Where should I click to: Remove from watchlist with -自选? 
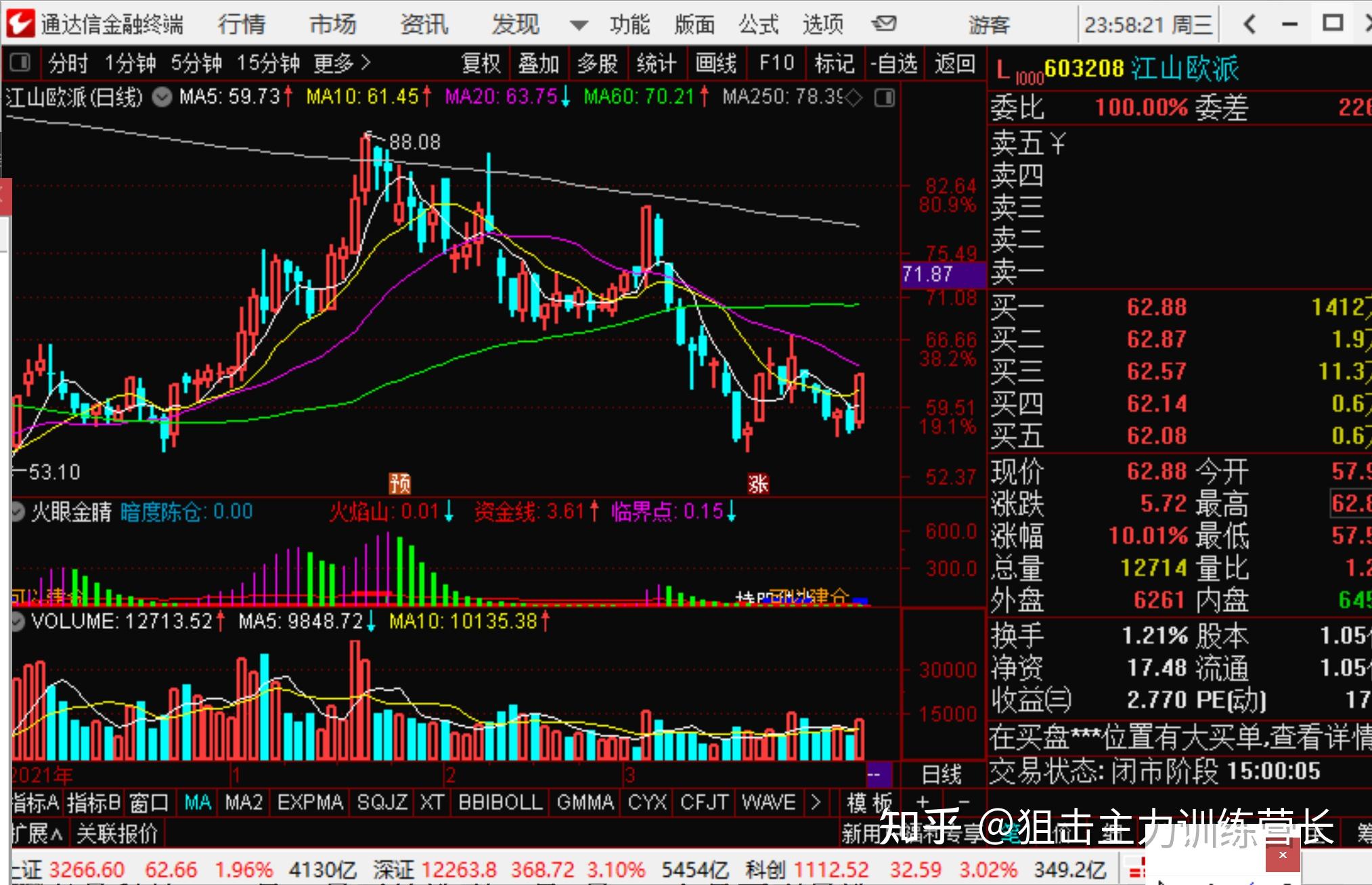893,64
